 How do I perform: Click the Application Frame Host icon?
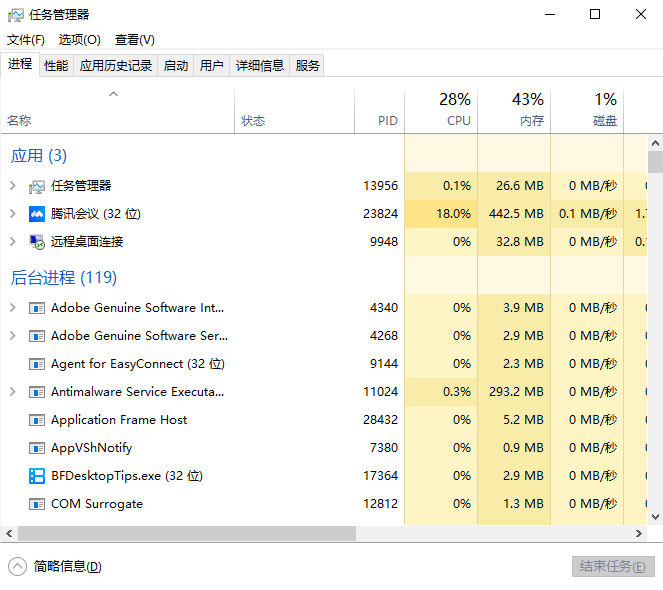pos(37,420)
